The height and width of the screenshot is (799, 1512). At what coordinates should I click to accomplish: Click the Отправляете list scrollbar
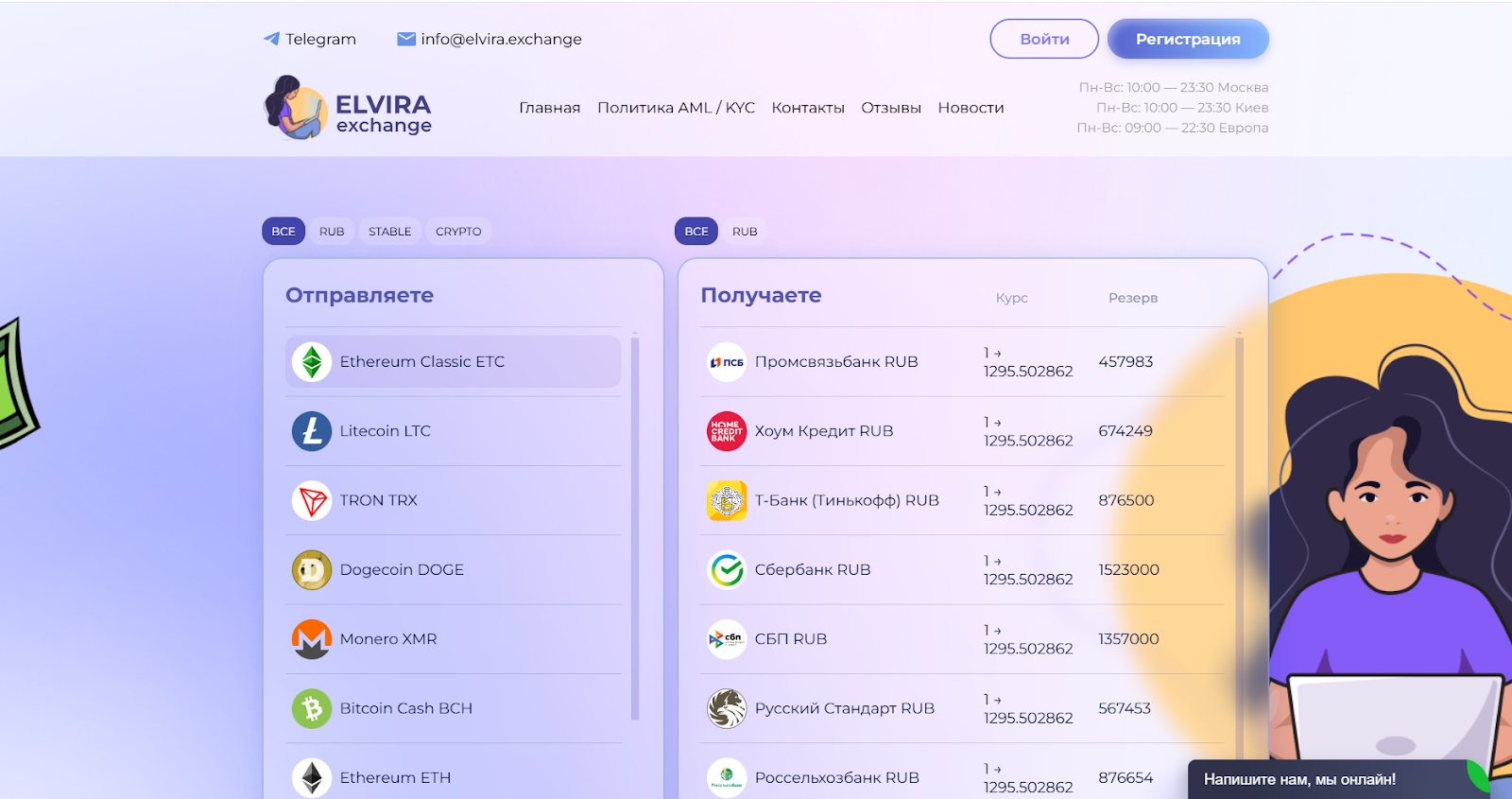tap(635, 528)
